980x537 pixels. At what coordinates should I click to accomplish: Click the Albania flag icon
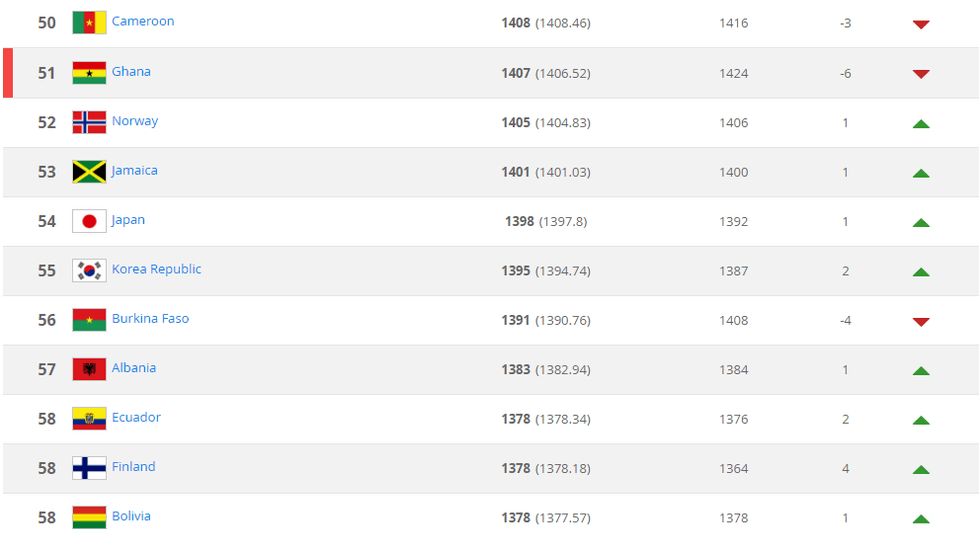[89, 369]
